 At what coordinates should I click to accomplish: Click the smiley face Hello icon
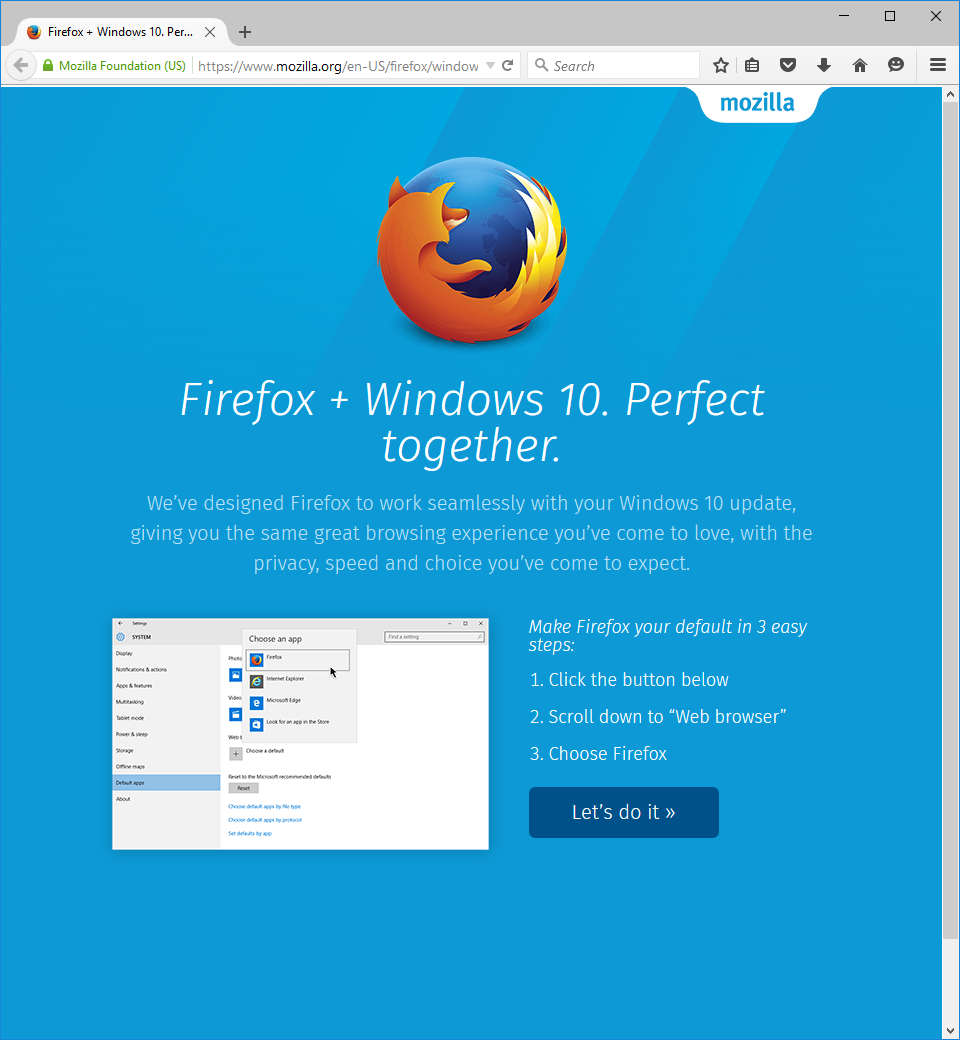point(896,65)
